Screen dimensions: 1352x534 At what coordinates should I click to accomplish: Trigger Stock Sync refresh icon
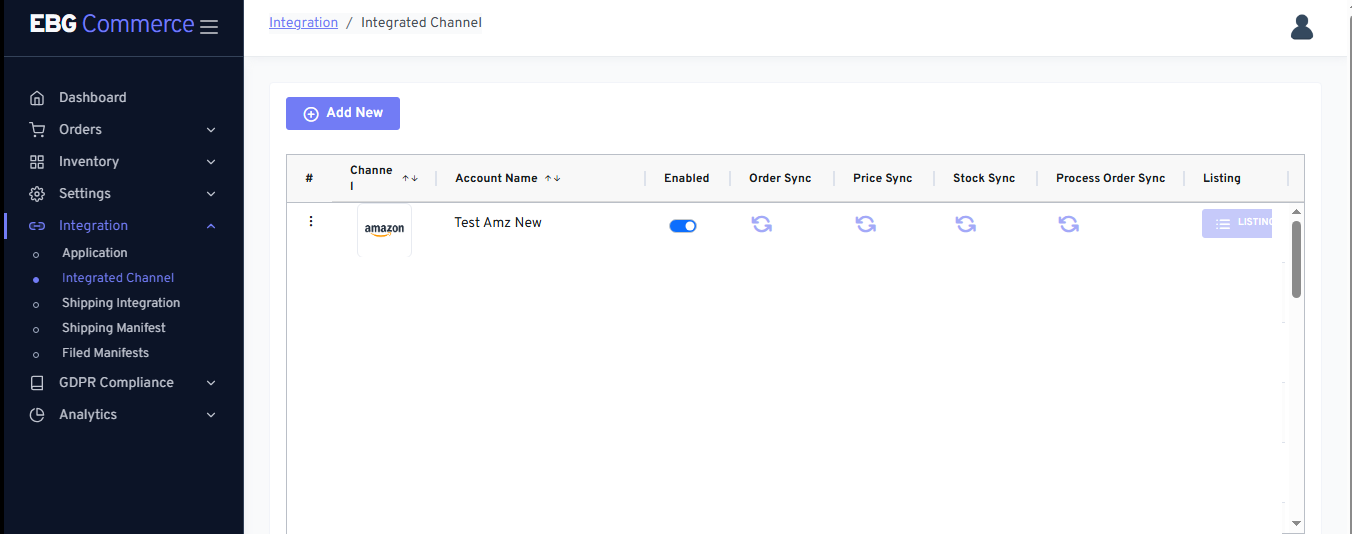(x=966, y=224)
